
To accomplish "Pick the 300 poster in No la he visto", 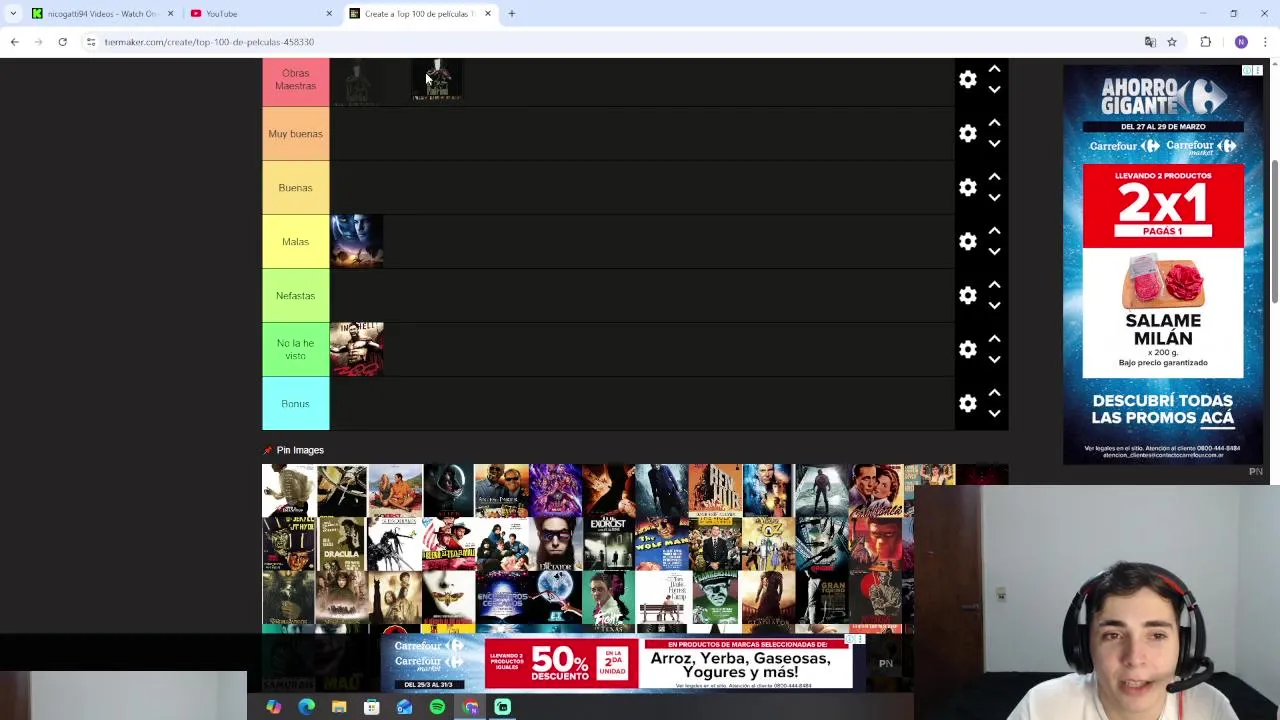I will pyautogui.click(x=357, y=349).
